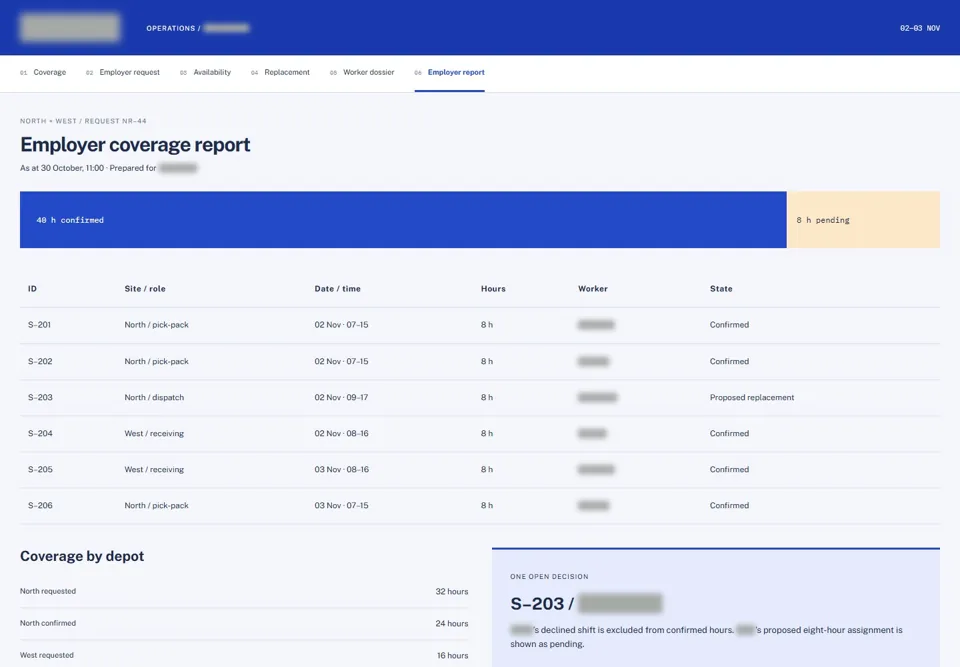Screen dimensions: 960x667
Task: Click the 40 h confirmed bar segment
Action: pos(403,220)
